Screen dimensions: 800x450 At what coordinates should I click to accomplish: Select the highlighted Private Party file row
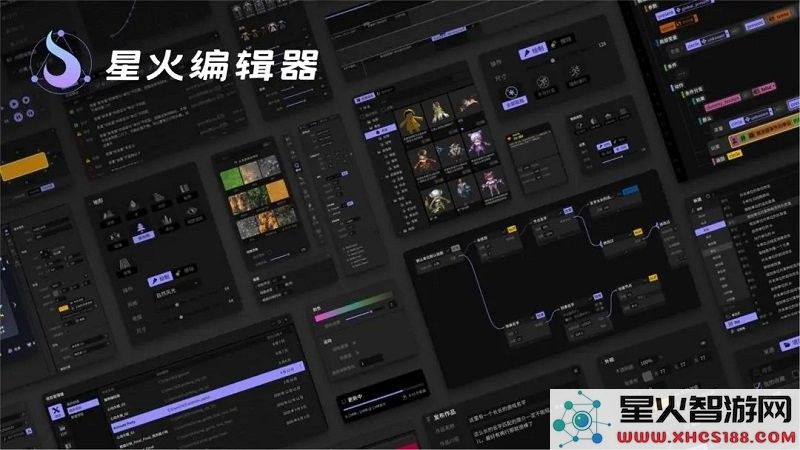(207, 399)
